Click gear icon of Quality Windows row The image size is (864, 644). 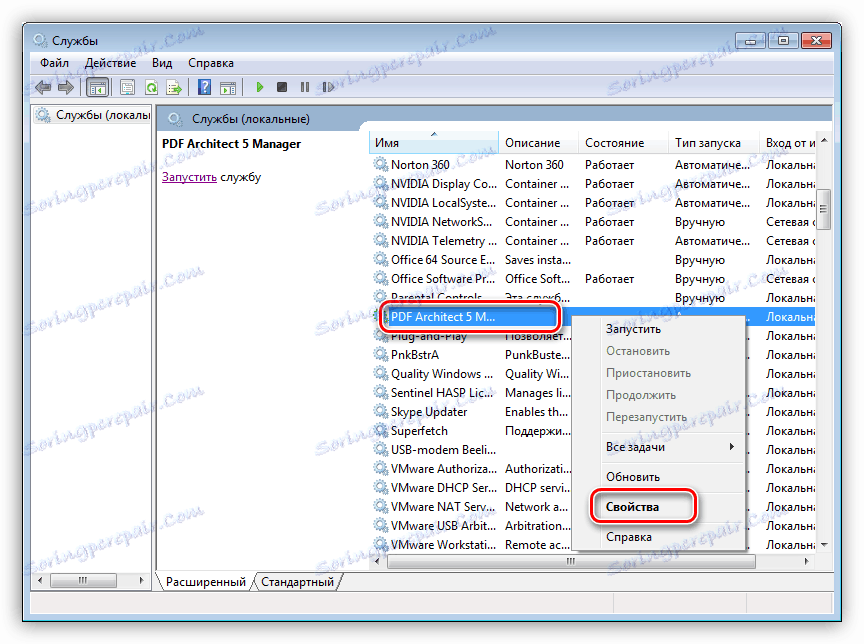(380, 373)
